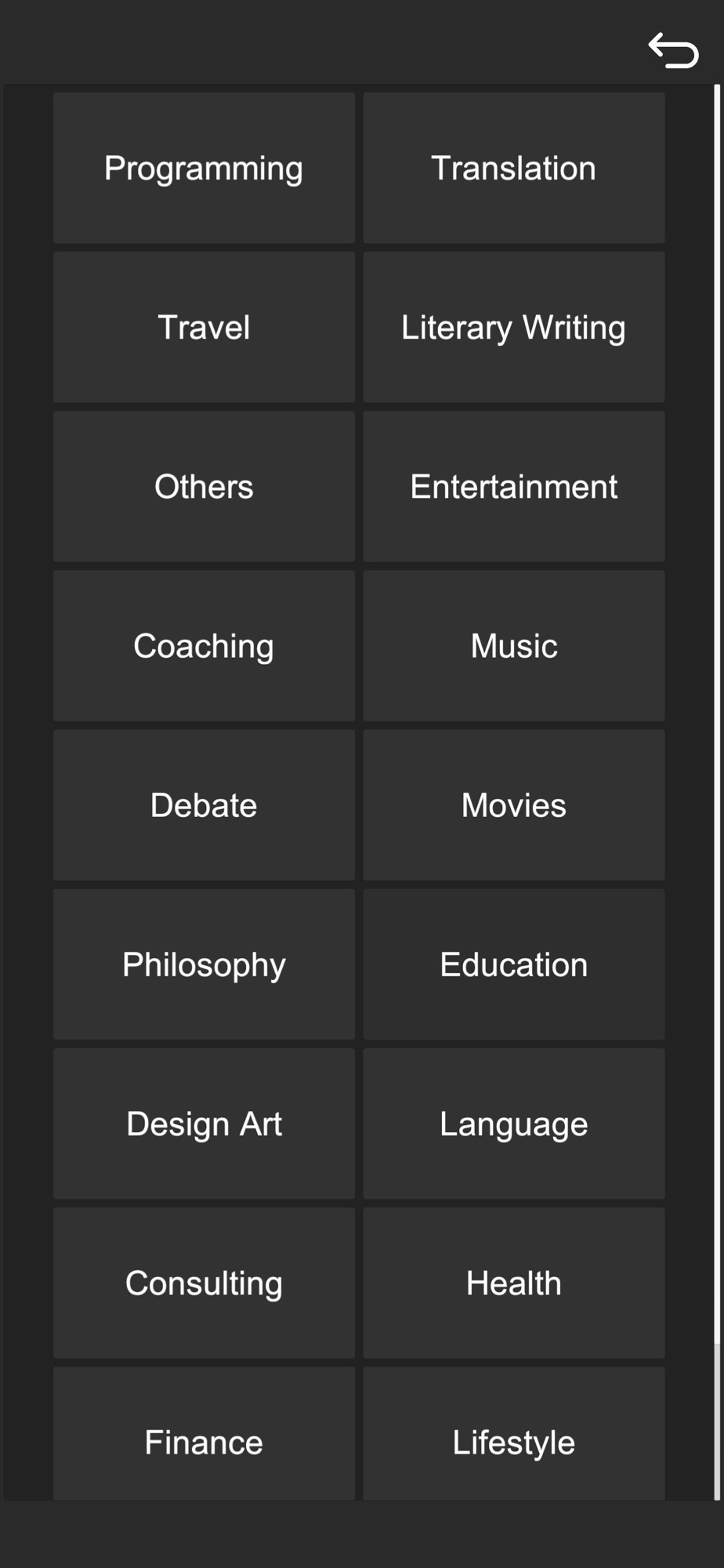Open the Translation category
This screenshot has width=724, height=1568.
coord(514,168)
